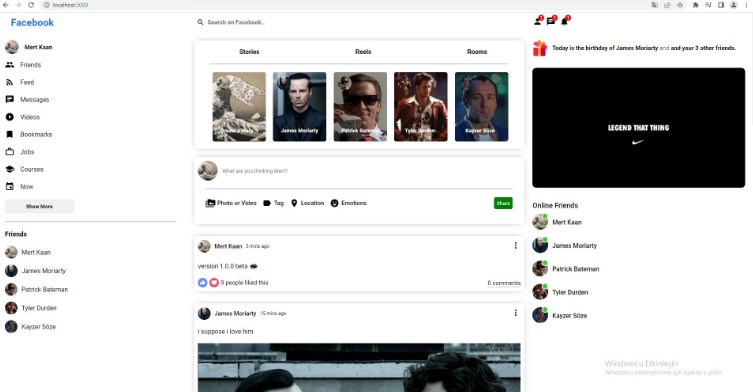Reload the page in browser

pos(31,5)
